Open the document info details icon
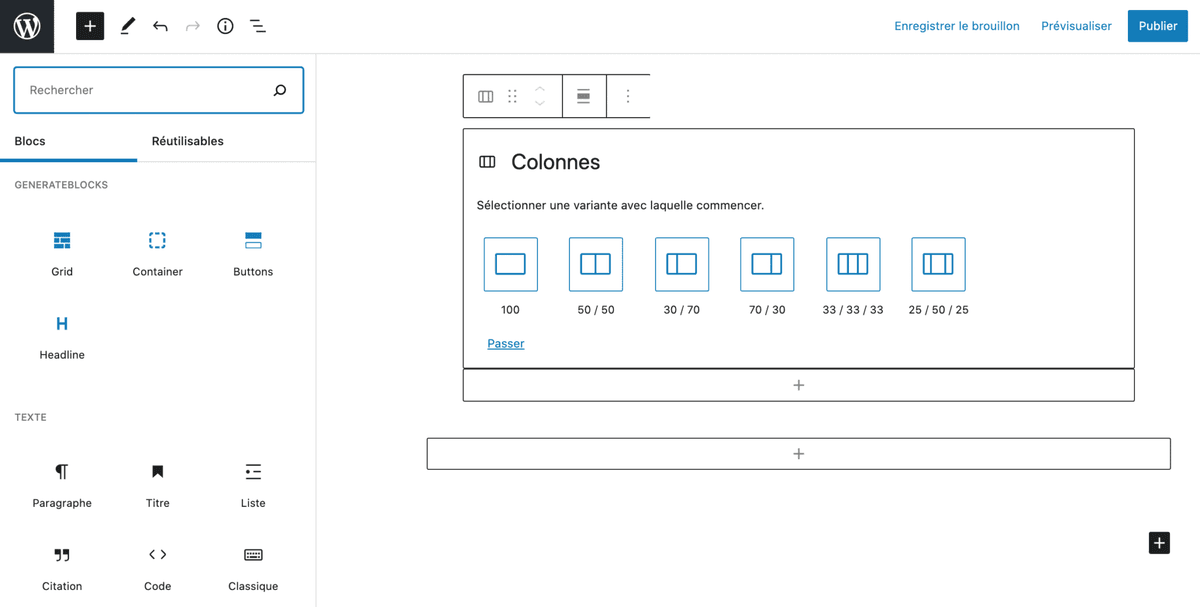Screen dimensions: 1200x607 point(225,26)
